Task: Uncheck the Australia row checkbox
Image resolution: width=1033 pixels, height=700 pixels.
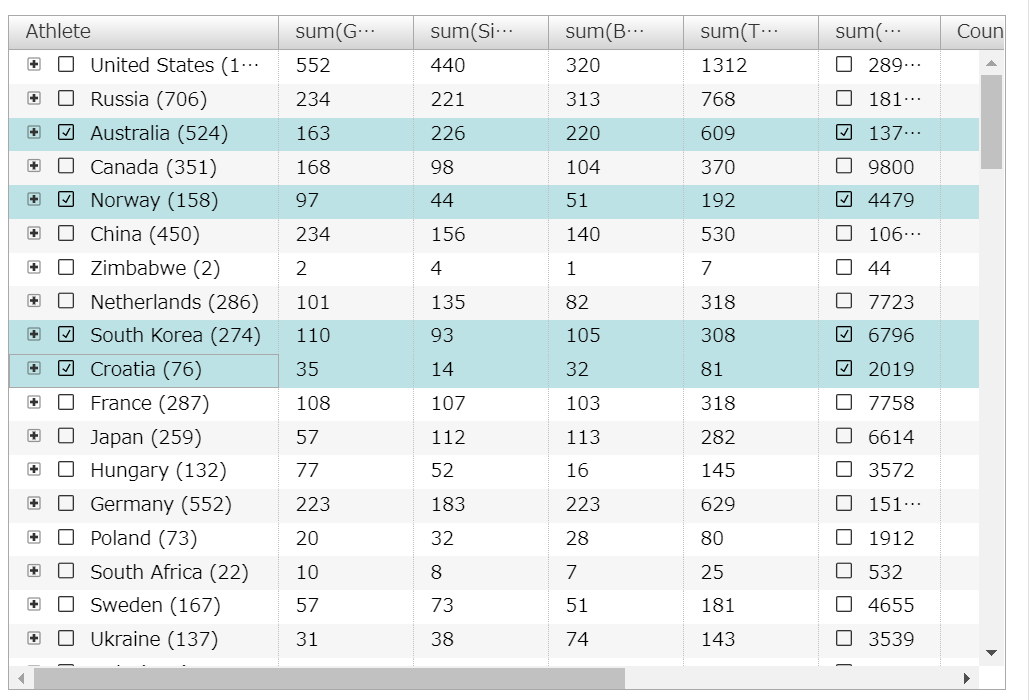Action: [66, 133]
